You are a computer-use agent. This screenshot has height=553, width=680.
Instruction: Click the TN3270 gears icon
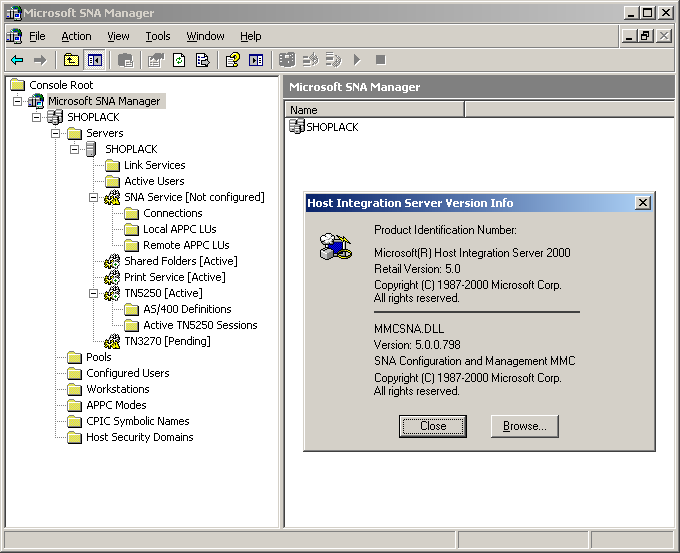[112, 341]
